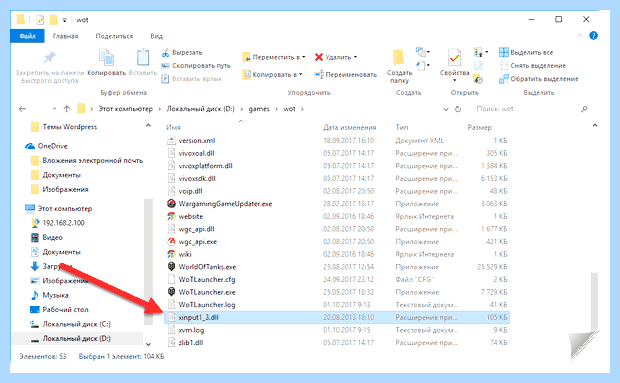Collapse the ribbon with the chevron
Screen dimensions: 620x383
point(580,36)
